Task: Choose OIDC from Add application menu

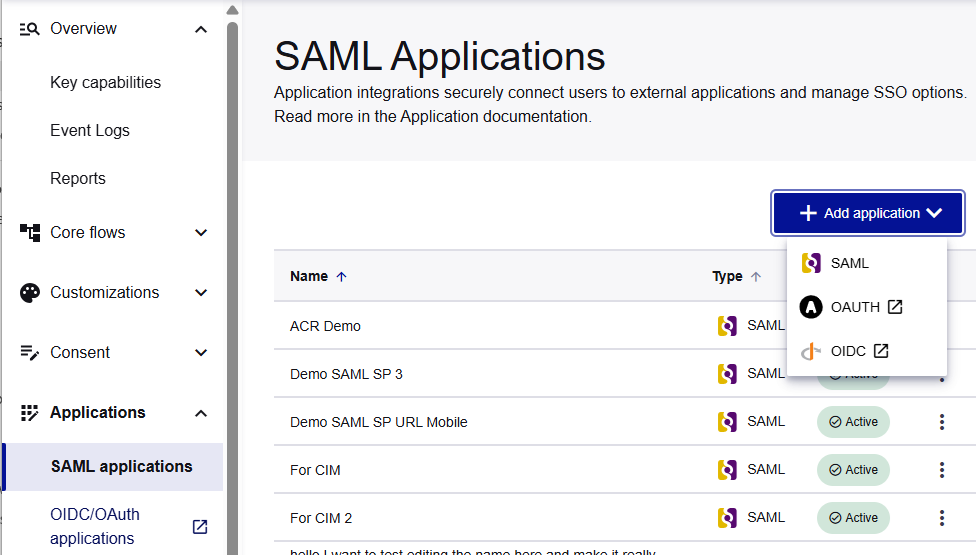Action: [867, 352]
